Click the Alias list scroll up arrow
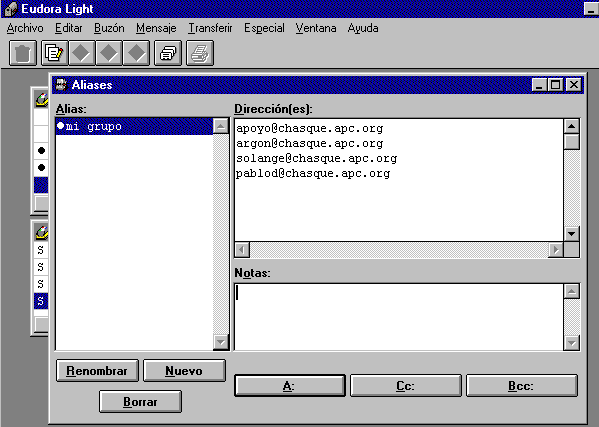Screen dimensions: 599x427 tap(221, 126)
